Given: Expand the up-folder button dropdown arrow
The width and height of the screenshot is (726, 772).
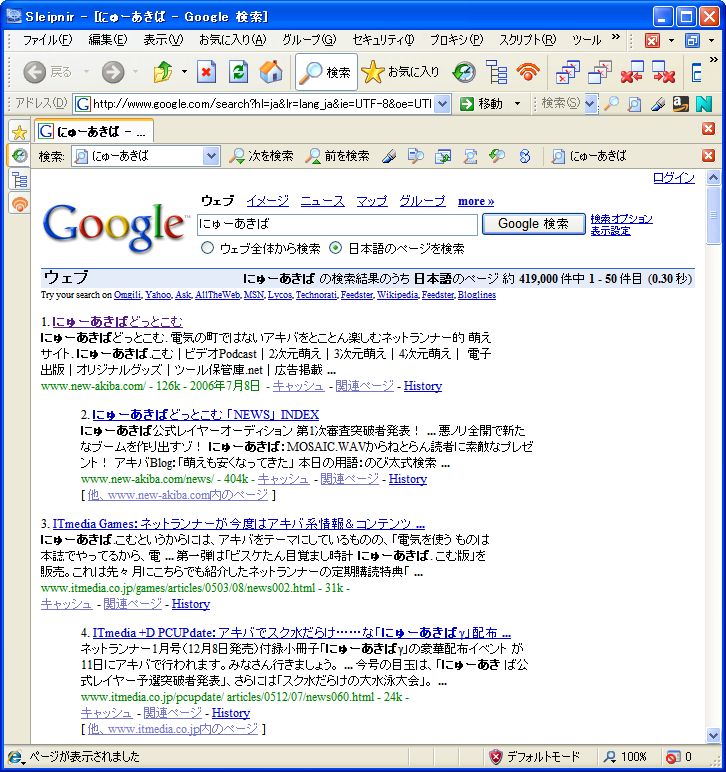Looking at the screenshot, I should click(184, 72).
